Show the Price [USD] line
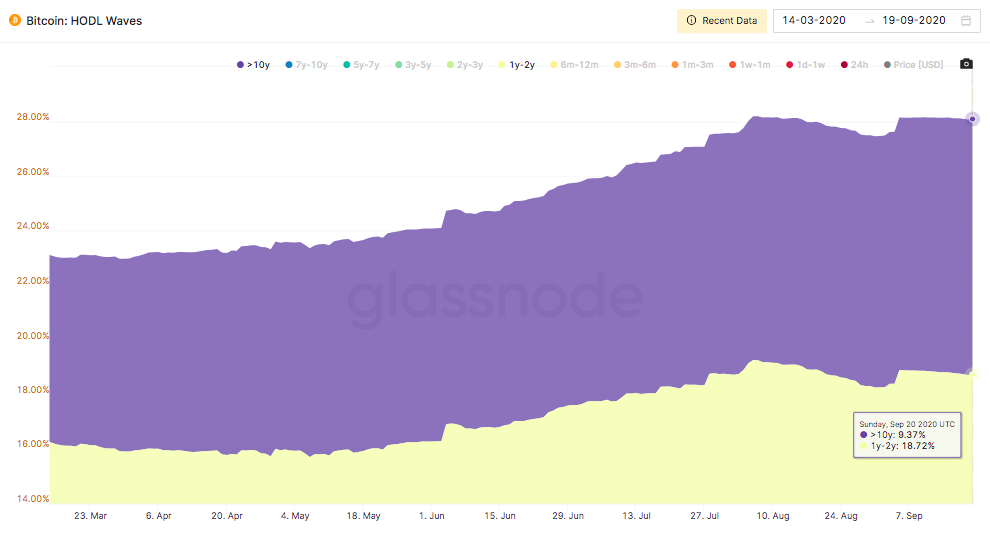990x533 pixels. pos(914,64)
